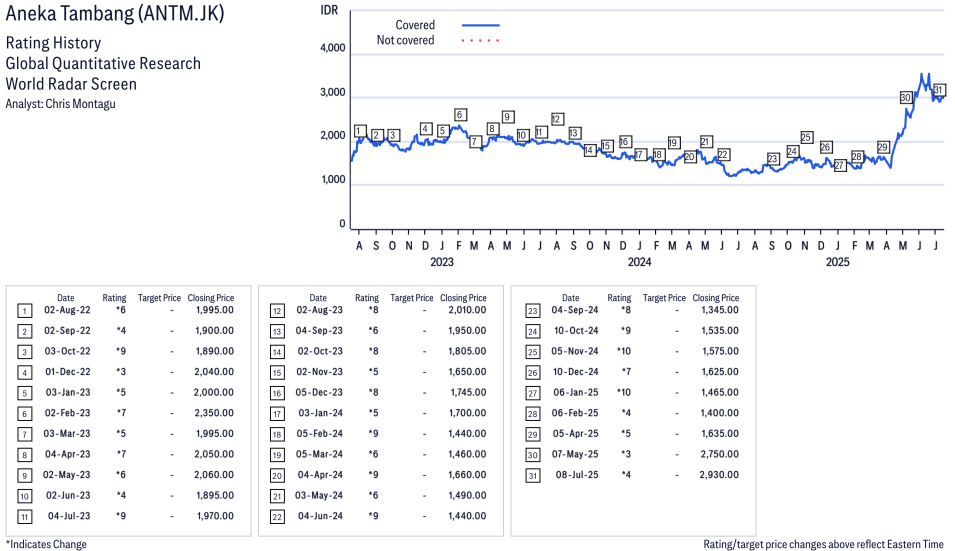
Task: Click the Closing Price header in second table
Action: [x=463, y=298]
